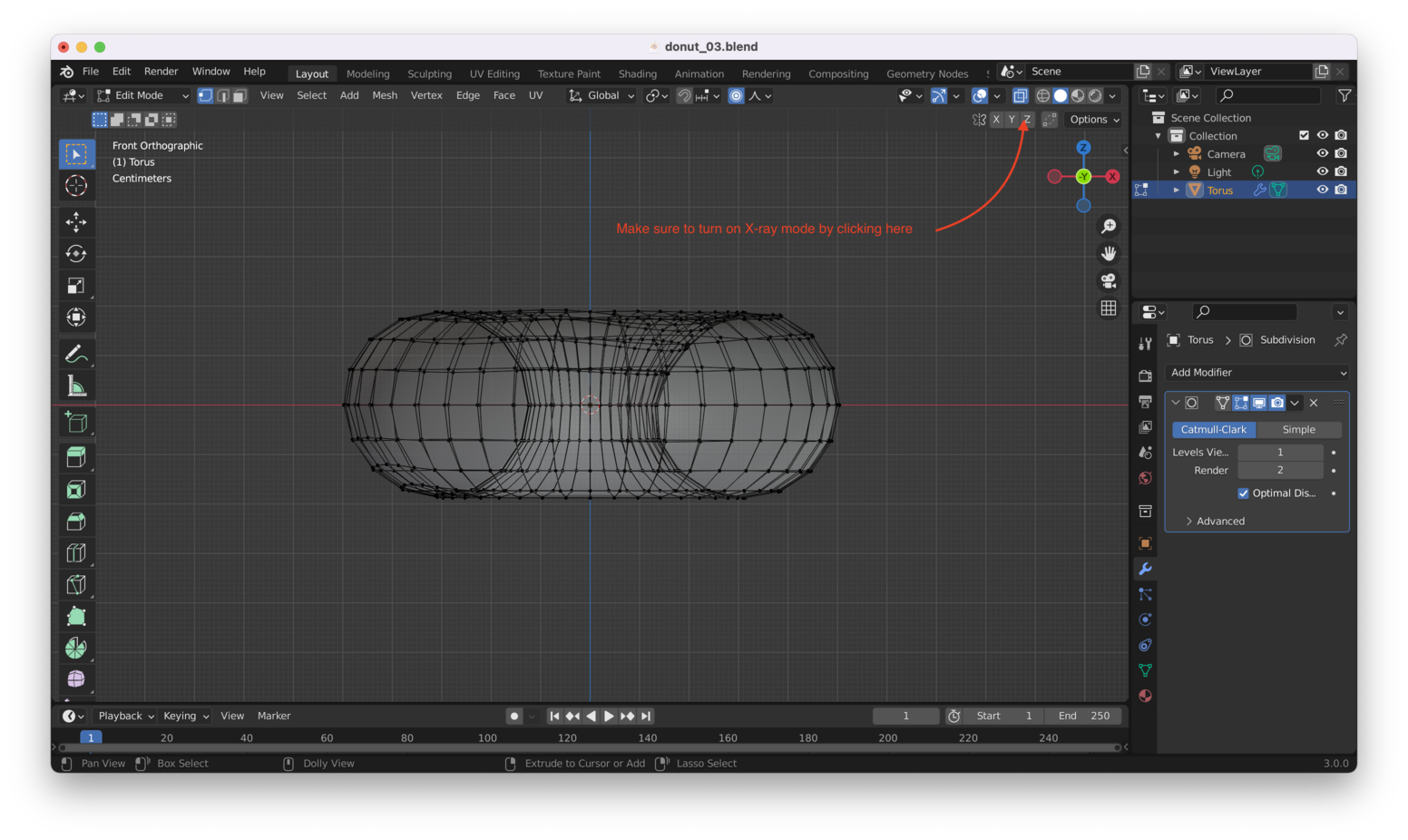Hide the Camera object in viewport
Screen dimensions: 1408x840
tap(1322, 153)
